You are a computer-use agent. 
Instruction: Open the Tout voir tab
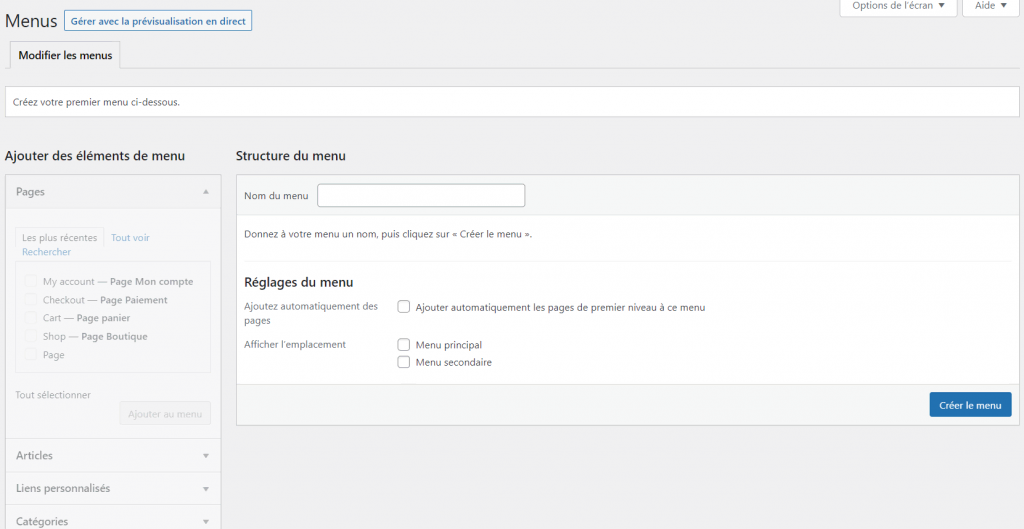click(130, 238)
